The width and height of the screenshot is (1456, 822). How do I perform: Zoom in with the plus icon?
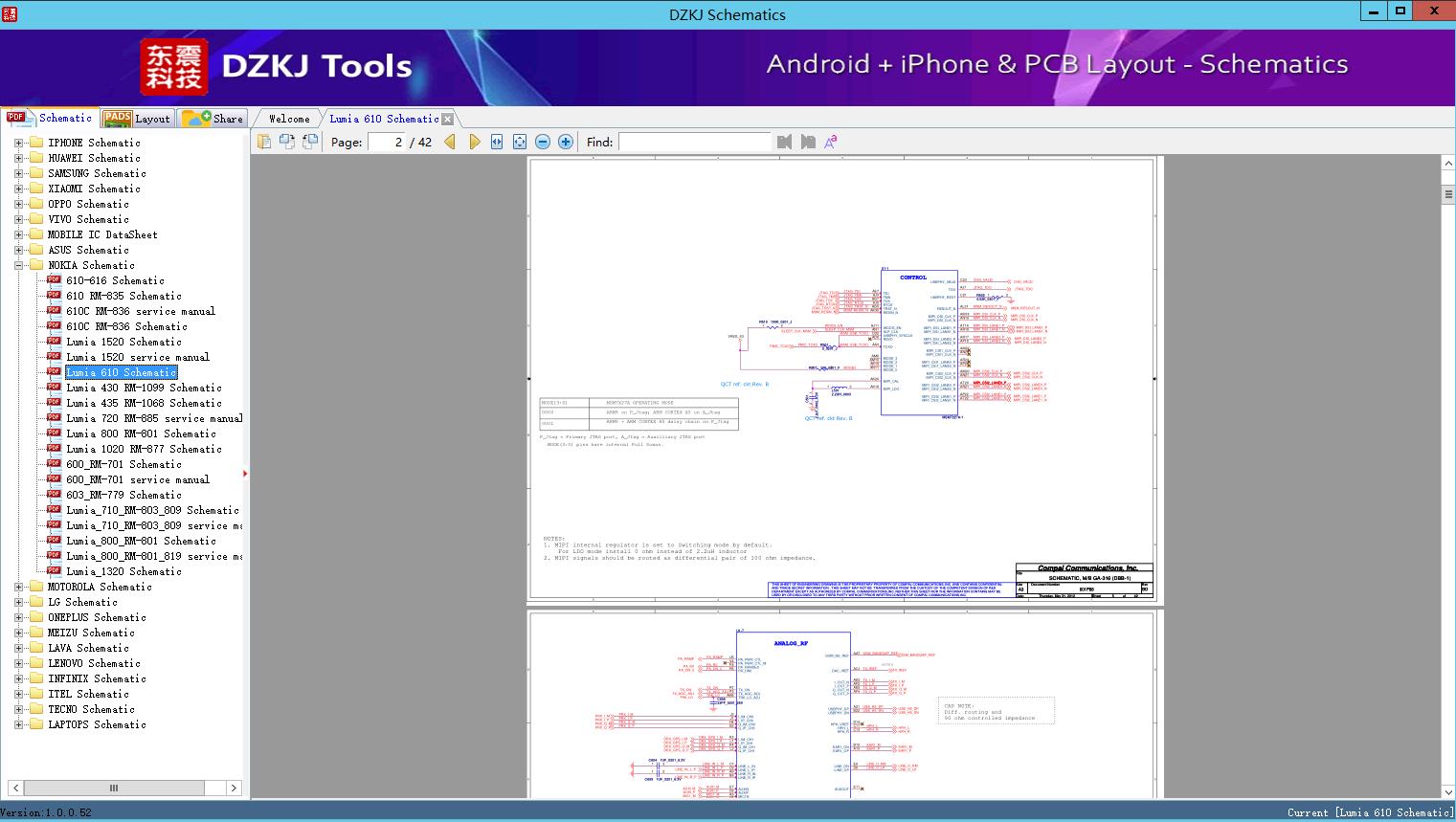(566, 142)
